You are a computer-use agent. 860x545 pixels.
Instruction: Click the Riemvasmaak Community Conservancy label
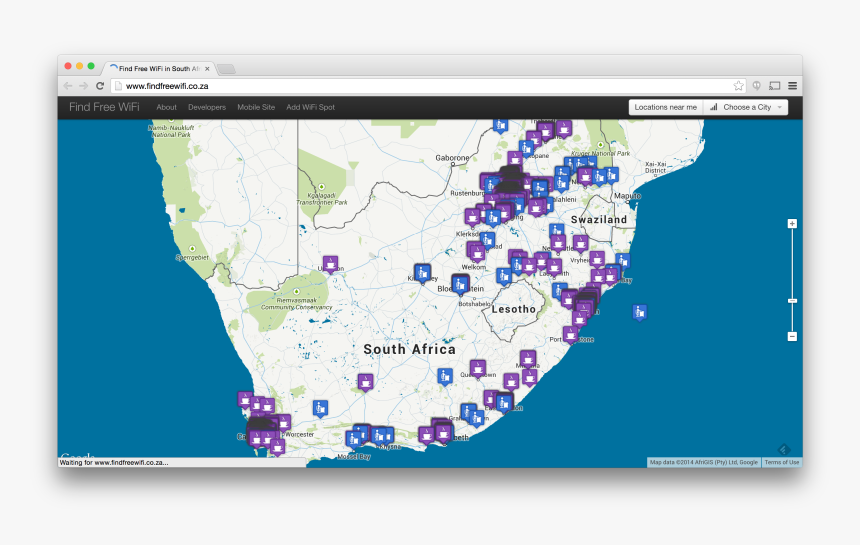click(296, 304)
